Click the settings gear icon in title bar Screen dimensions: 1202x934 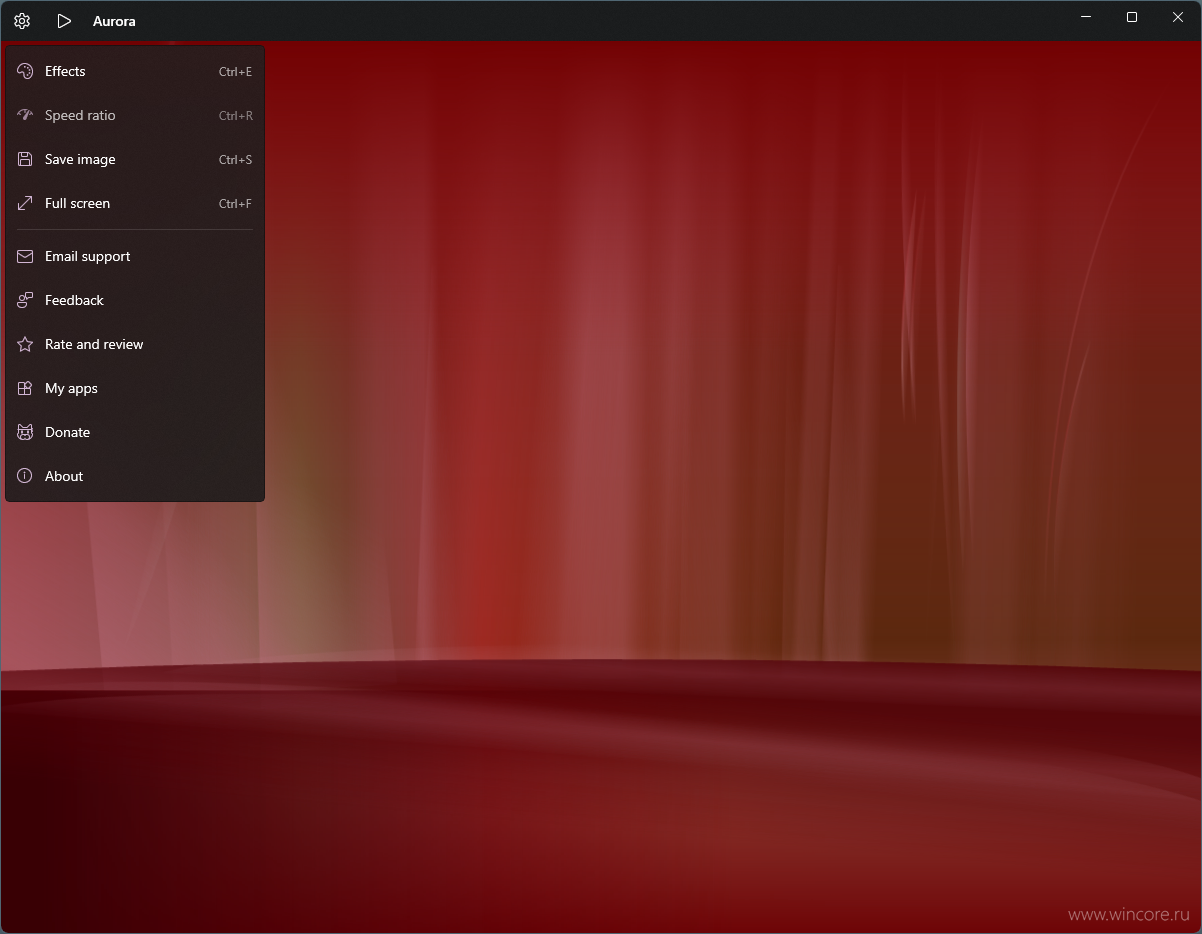pyautogui.click(x=22, y=21)
